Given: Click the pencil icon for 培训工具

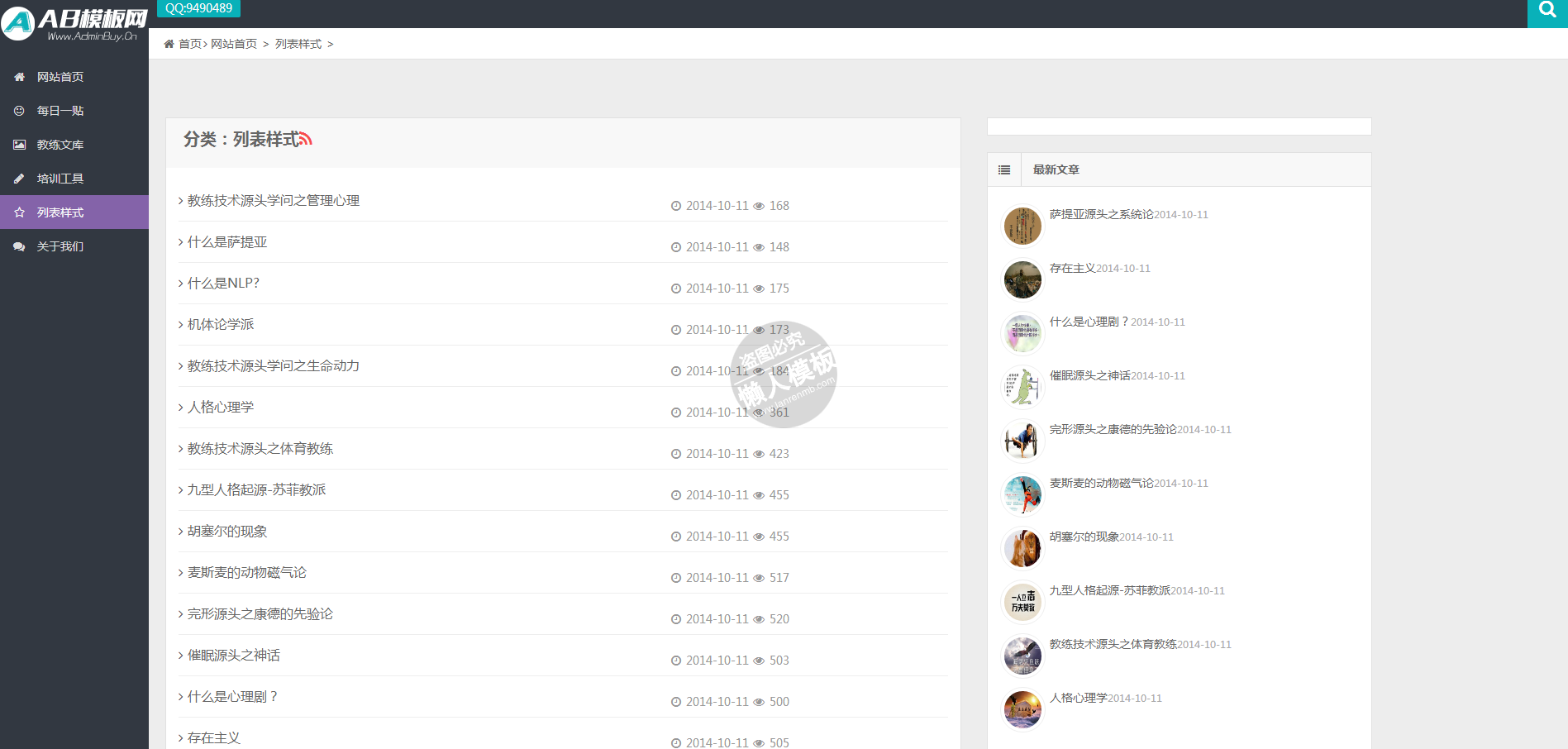Looking at the screenshot, I should click(19, 179).
